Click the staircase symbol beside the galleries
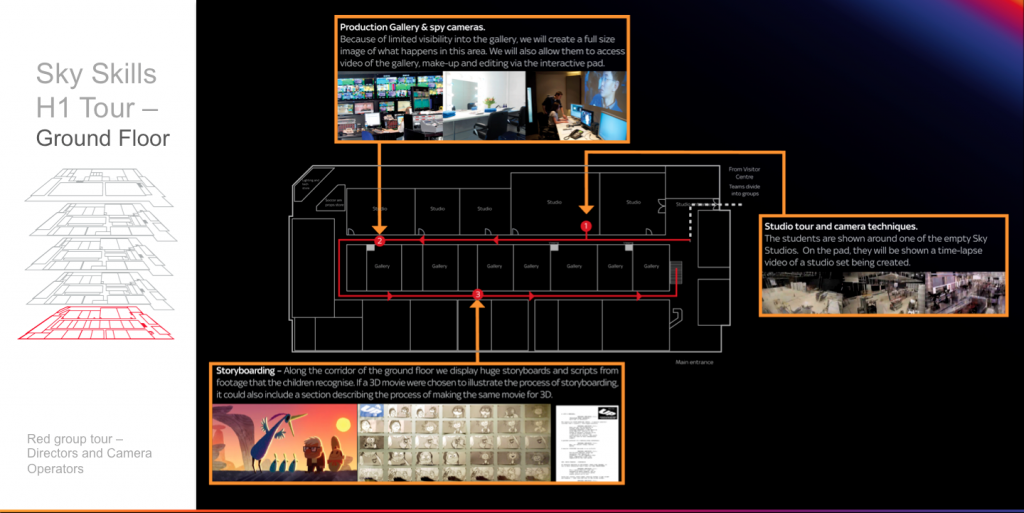Image resolution: width=1024 pixels, height=513 pixels. click(x=676, y=271)
